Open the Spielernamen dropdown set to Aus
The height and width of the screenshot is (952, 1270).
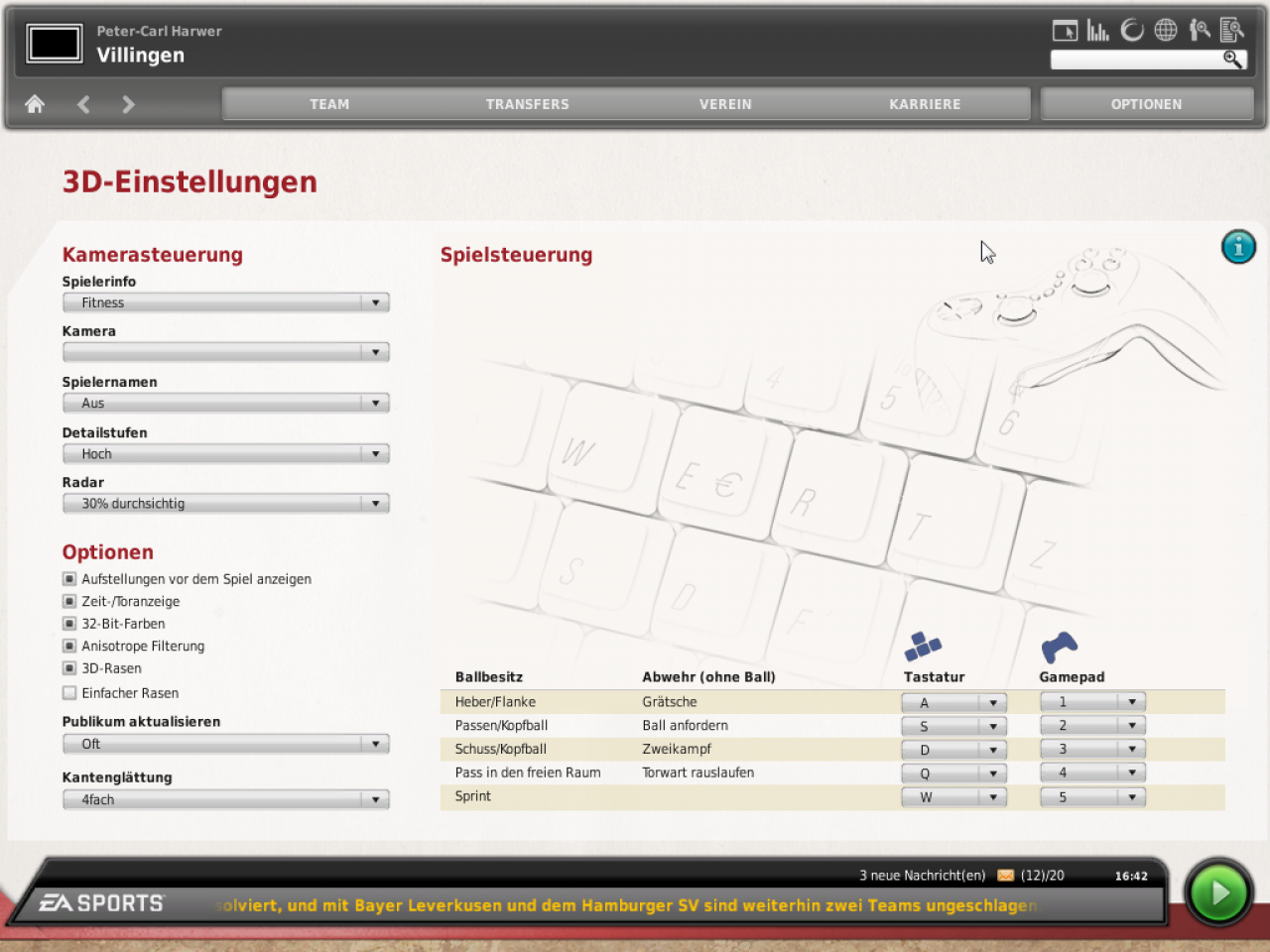click(x=226, y=403)
